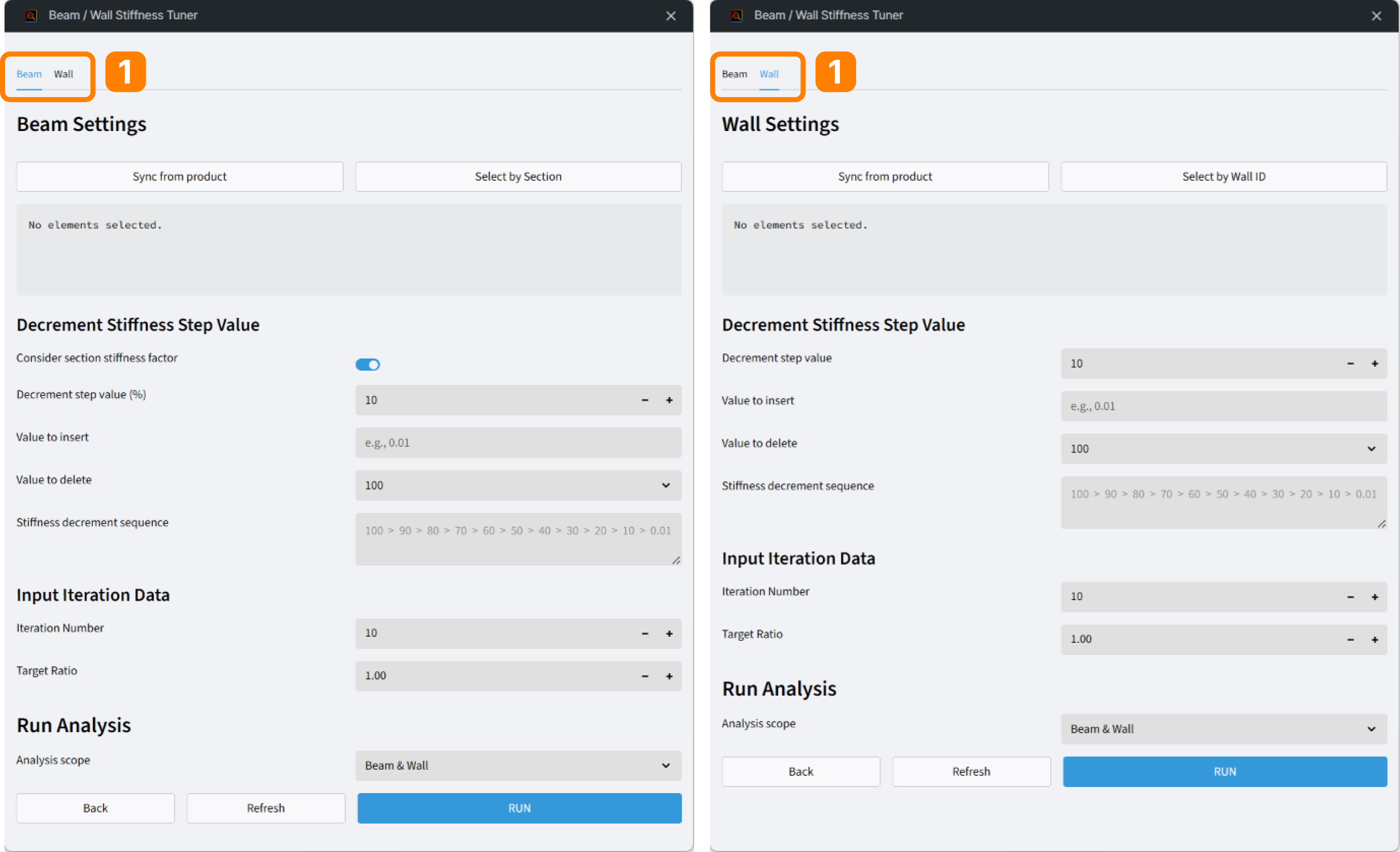Click "No elements selected." box in Beam Settings
The image size is (1400, 852).
pos(349,250)
